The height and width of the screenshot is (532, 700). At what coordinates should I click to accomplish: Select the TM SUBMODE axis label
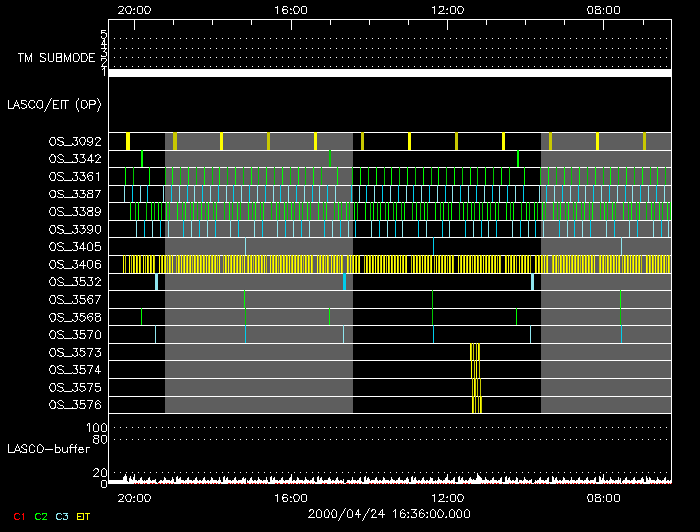[56, 58]
